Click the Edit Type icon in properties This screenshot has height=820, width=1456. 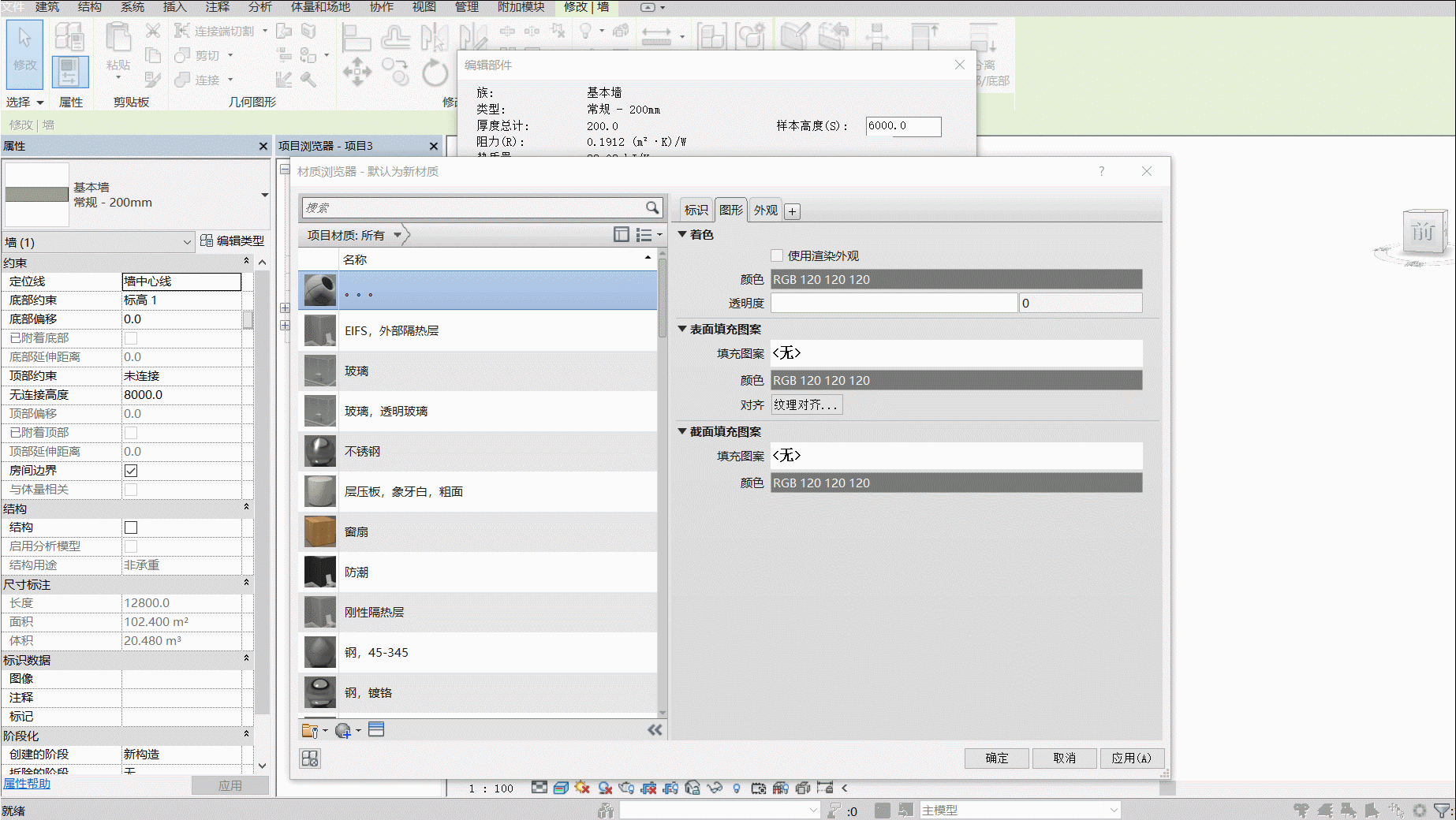pos(207,240)
